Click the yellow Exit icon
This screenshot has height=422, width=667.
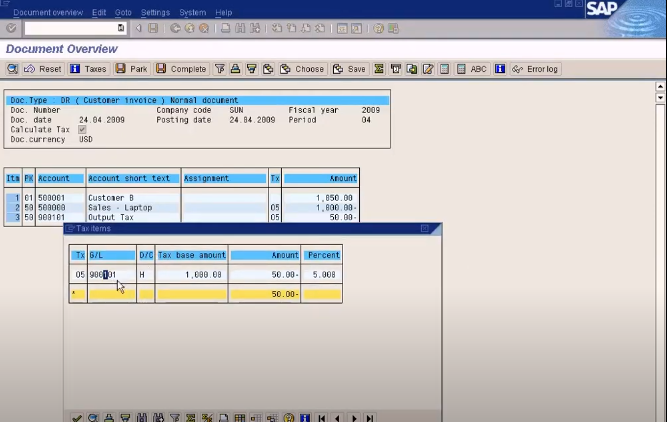pos(189,29)
